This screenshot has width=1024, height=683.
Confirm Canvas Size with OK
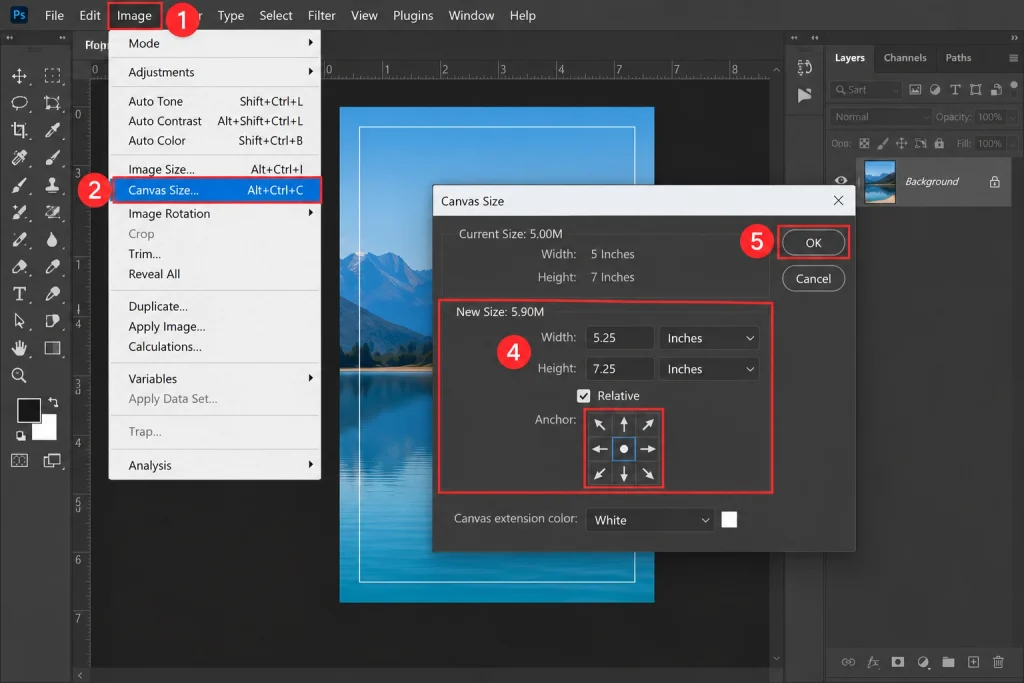pyautogui.click(x=813, y=243)
